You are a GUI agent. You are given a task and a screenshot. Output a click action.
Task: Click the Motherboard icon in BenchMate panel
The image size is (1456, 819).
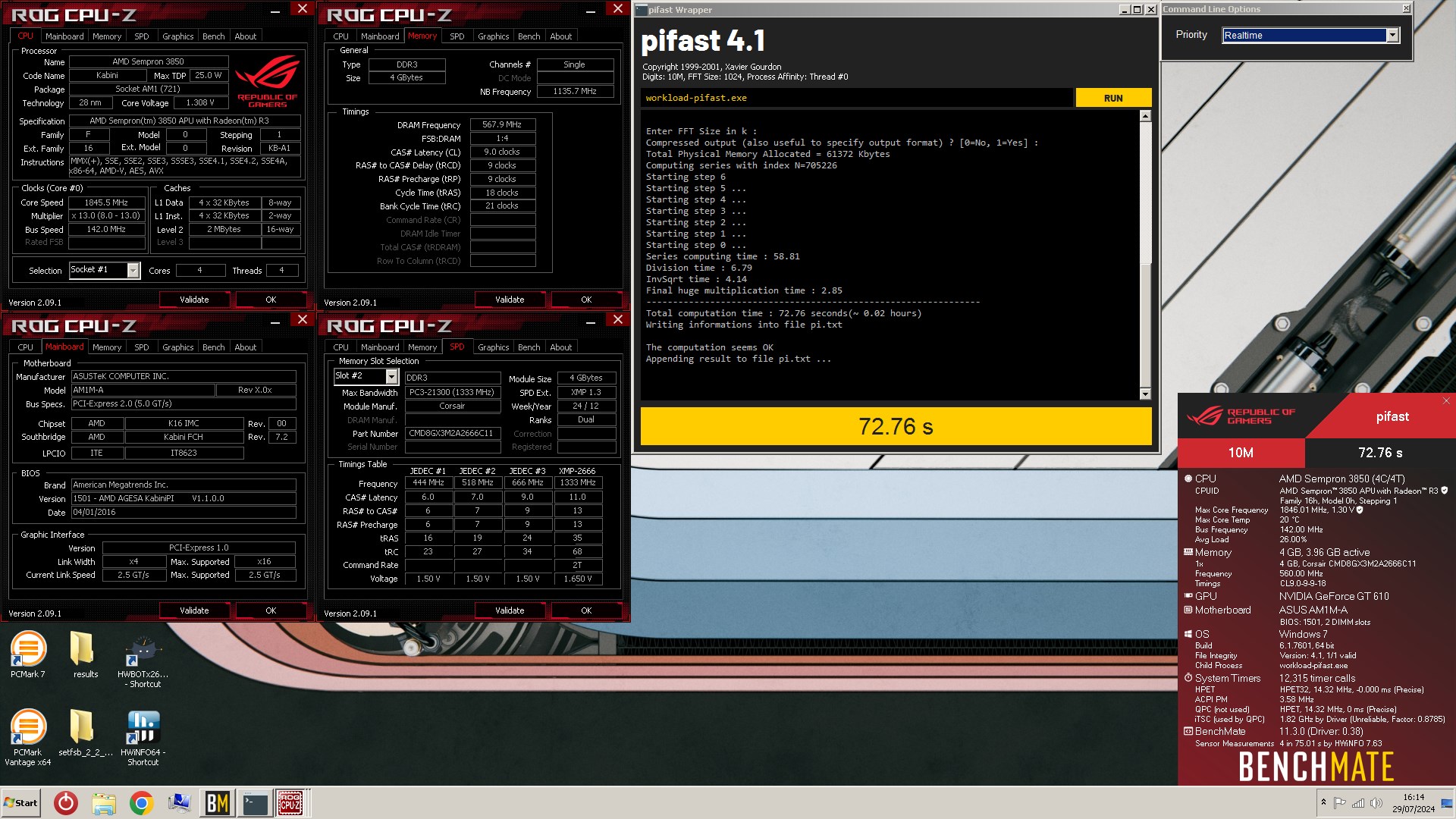click(x=1188, y=610)
